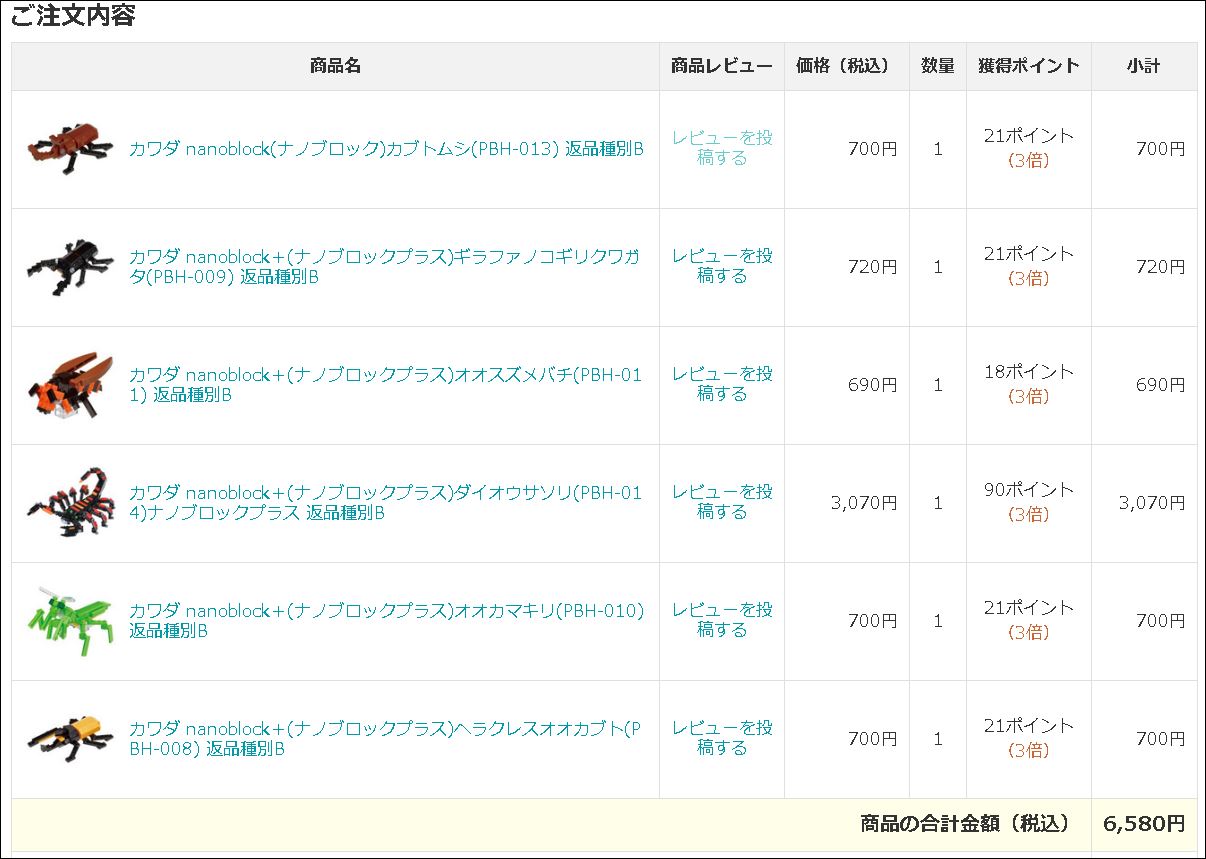Open the ダイオウサソリ product name link
This screenshot has height=859, width=1206.
click(x=385, y=503)
